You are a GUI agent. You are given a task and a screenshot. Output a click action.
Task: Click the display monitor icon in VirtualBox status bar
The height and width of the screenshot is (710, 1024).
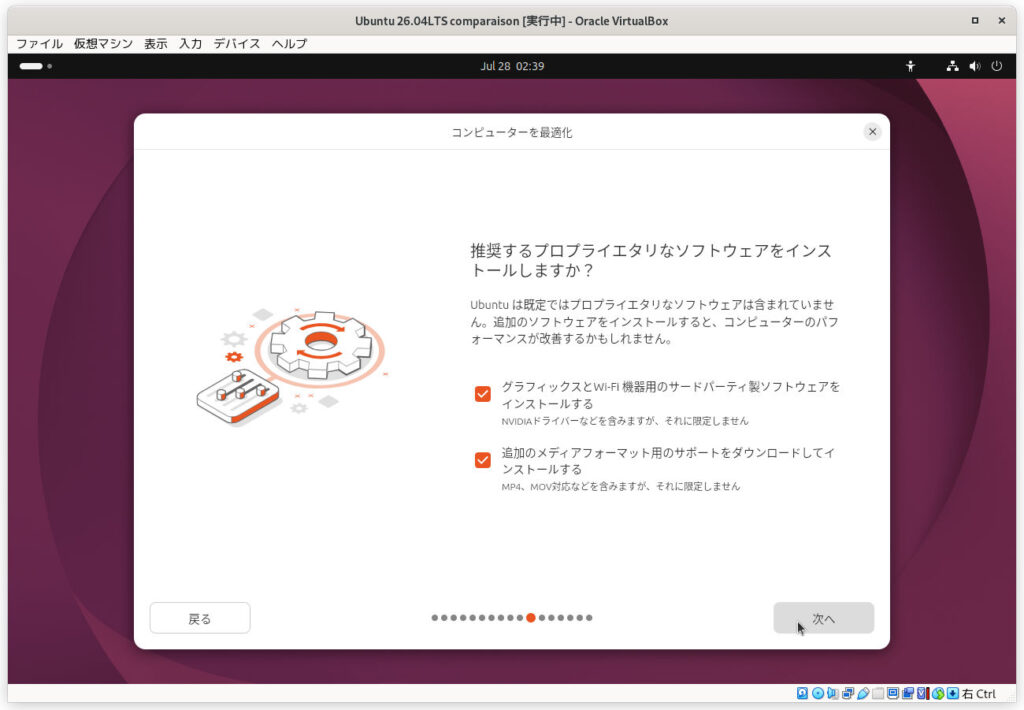pos(893,694)
